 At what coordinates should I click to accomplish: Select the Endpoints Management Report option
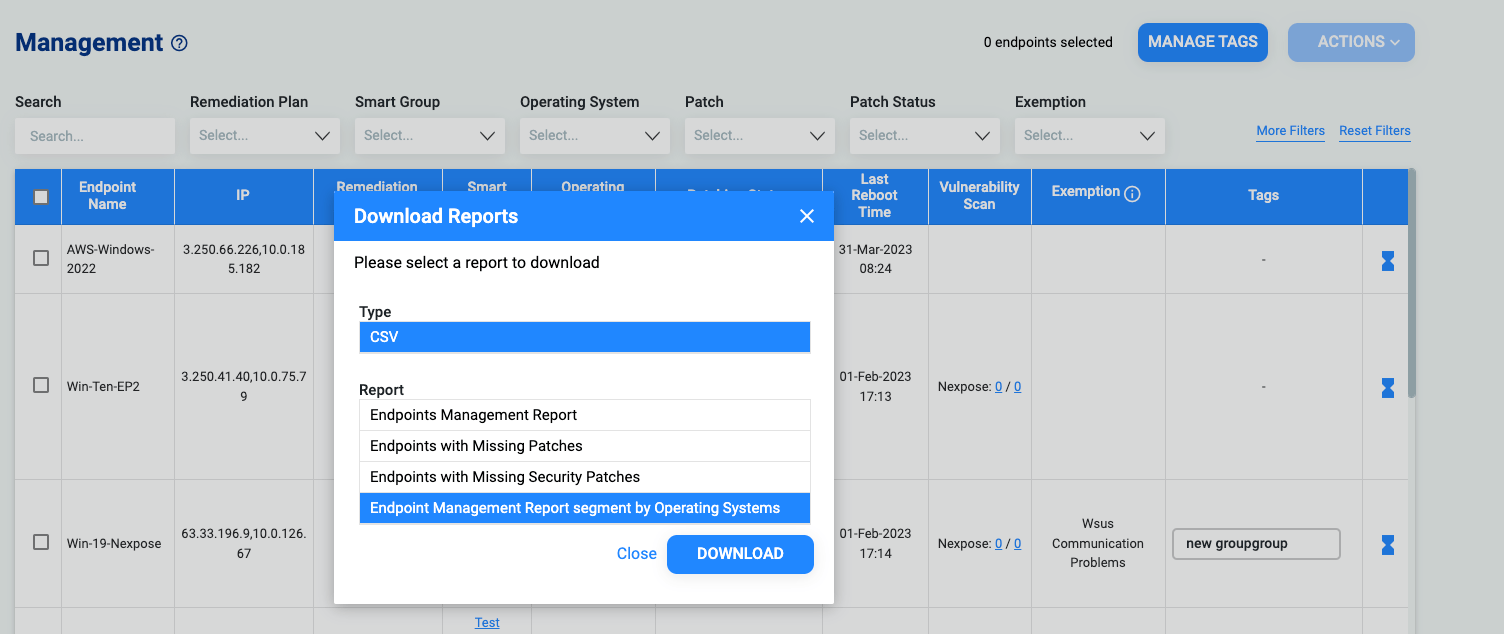pos(584,414)
